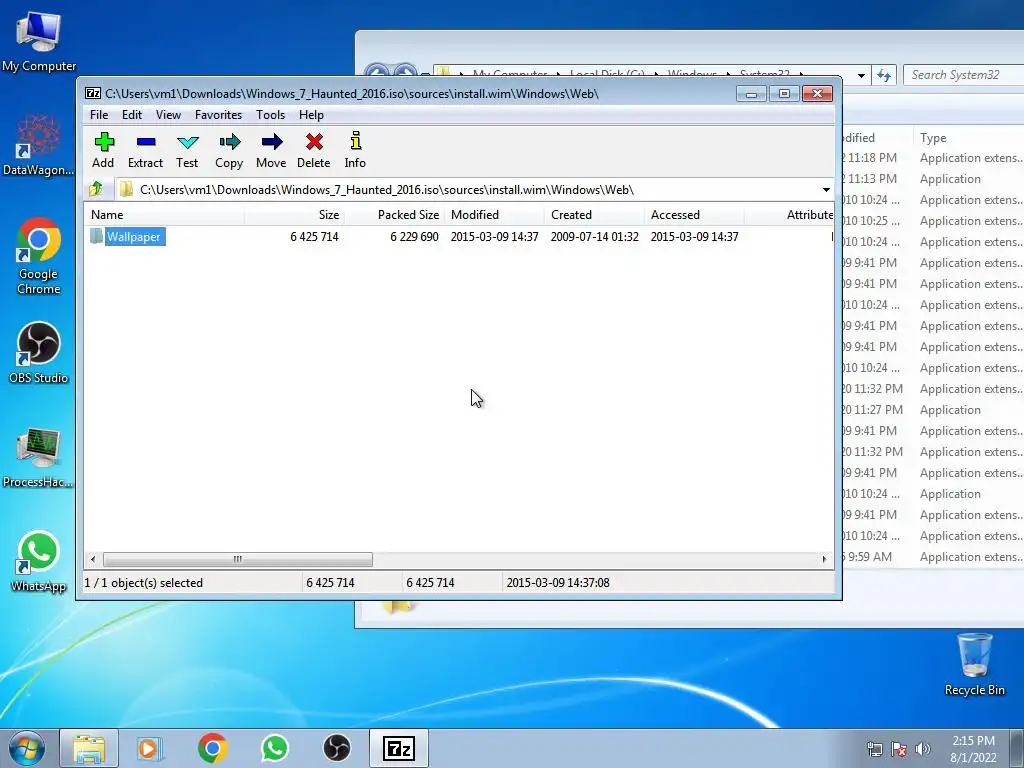This screenshot has height=768, width=1024.
Task: Sort by the Accessed column header
Action: tap(694, 215)
